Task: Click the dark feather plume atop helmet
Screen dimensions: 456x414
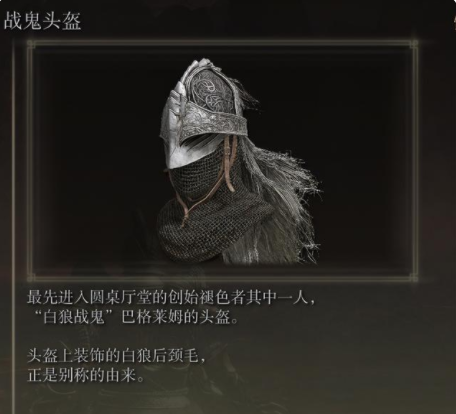Action: [247, 95]
